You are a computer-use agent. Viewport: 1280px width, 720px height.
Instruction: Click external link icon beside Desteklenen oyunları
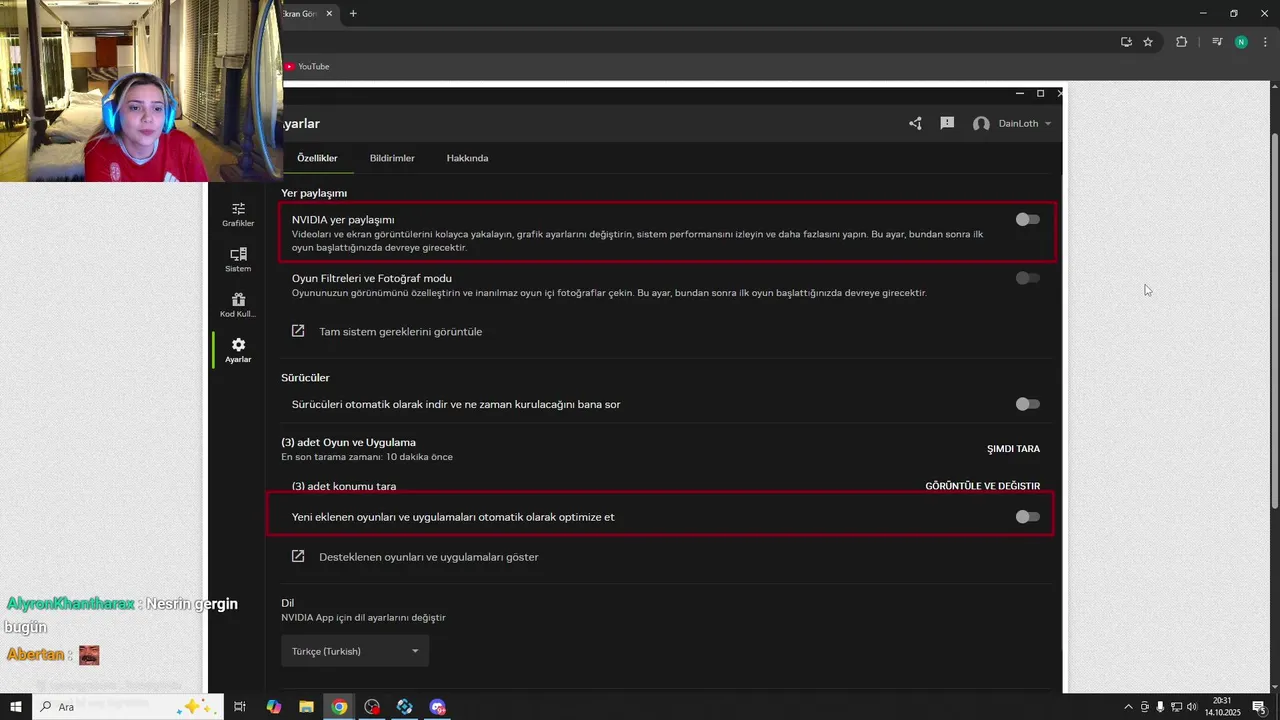pos(298,556)
